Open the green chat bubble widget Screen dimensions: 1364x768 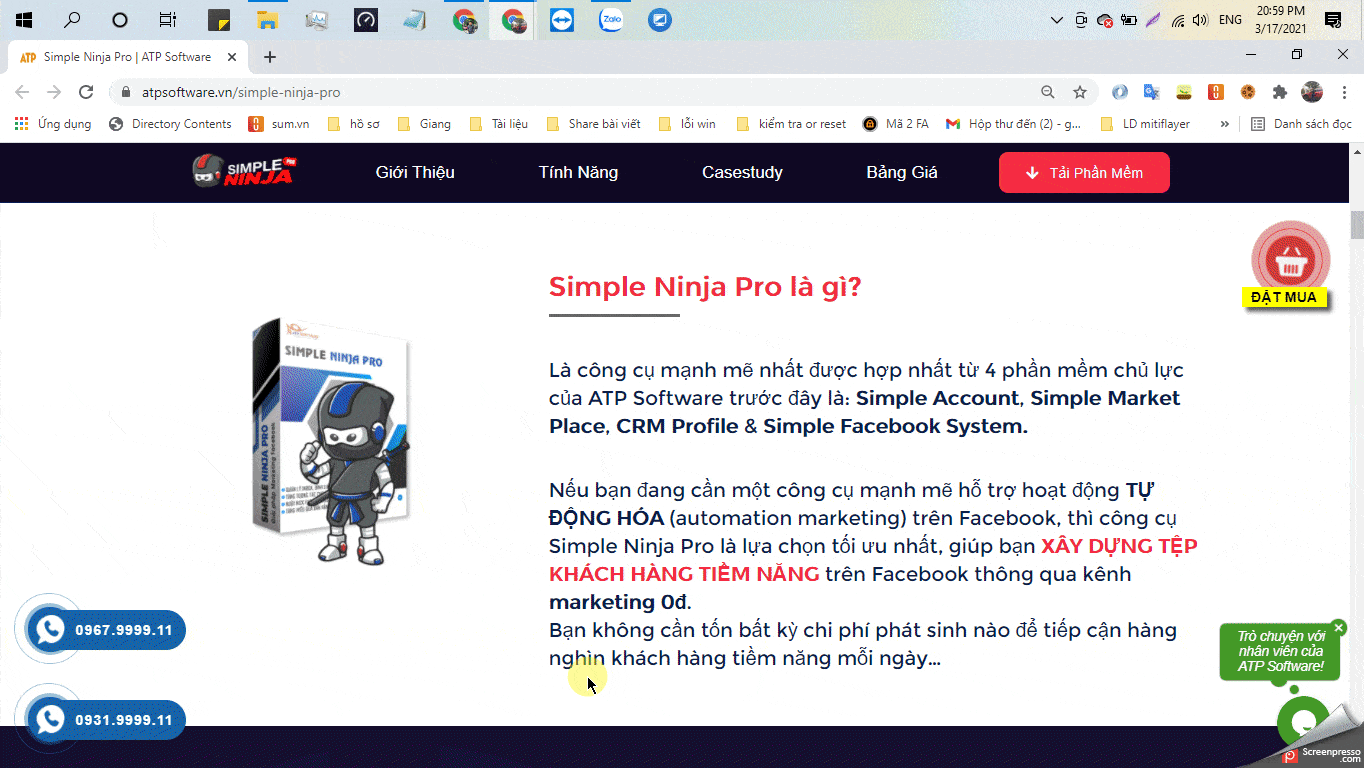click(x=1302, y=720)
